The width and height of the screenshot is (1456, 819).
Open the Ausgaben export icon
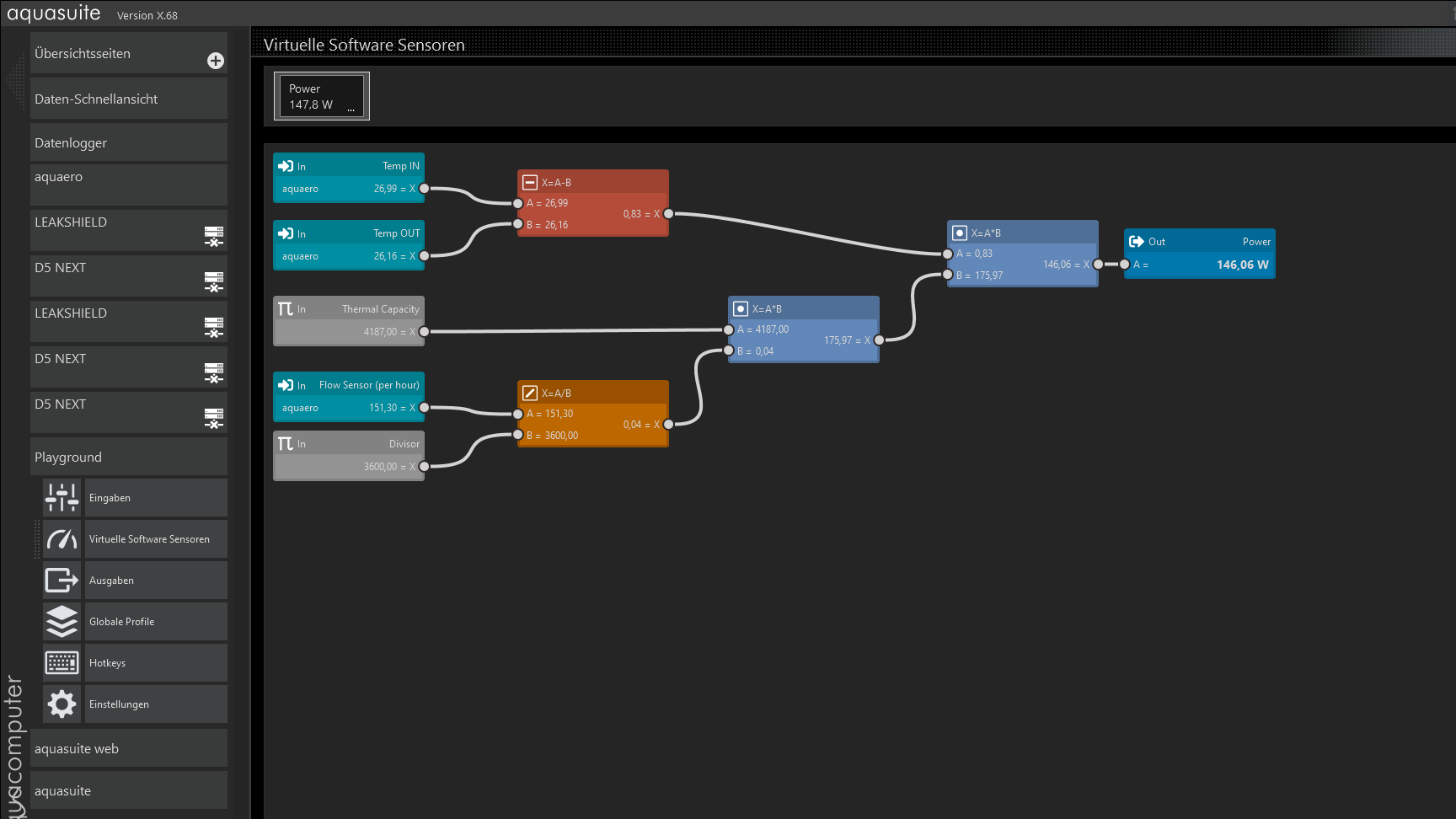click(x=62, y=580)
